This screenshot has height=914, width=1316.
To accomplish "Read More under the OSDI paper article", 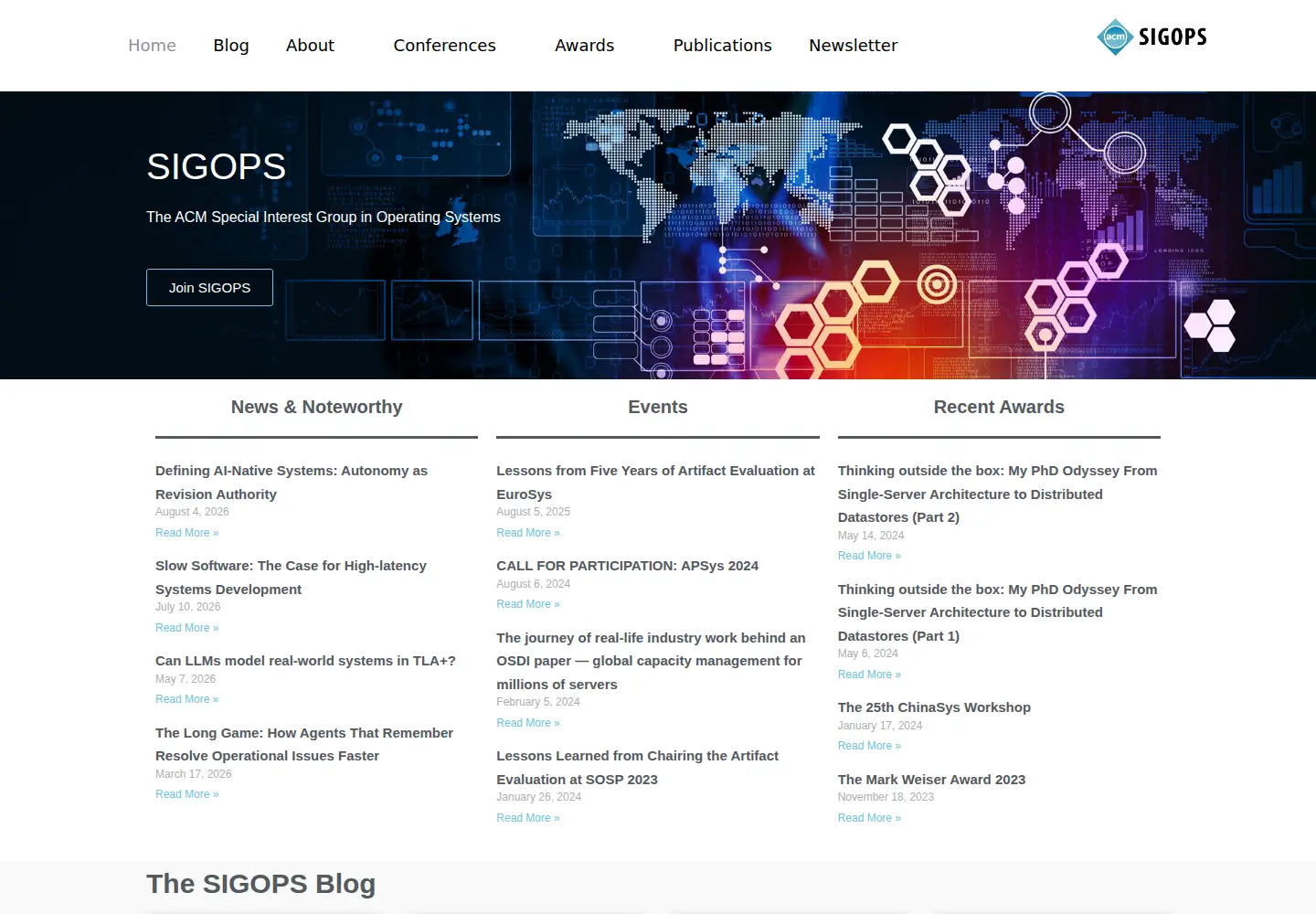I will [528, 723].
